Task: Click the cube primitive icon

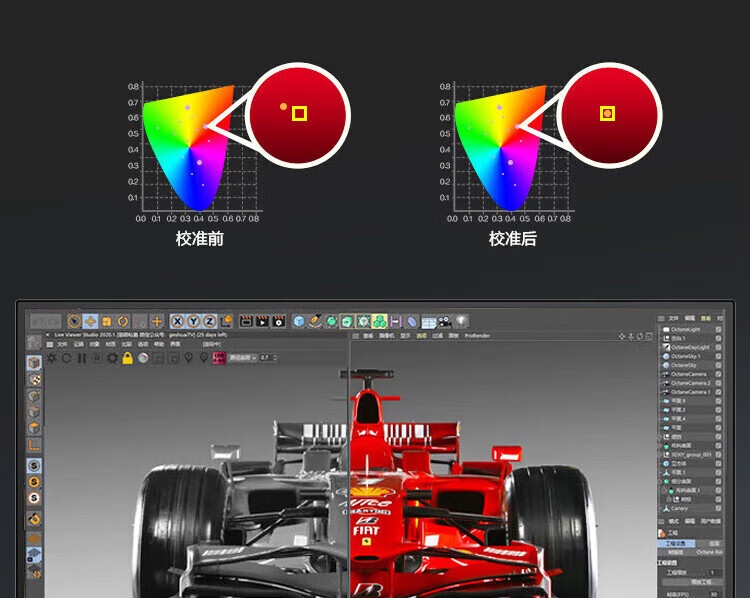Action: point(298,321)
